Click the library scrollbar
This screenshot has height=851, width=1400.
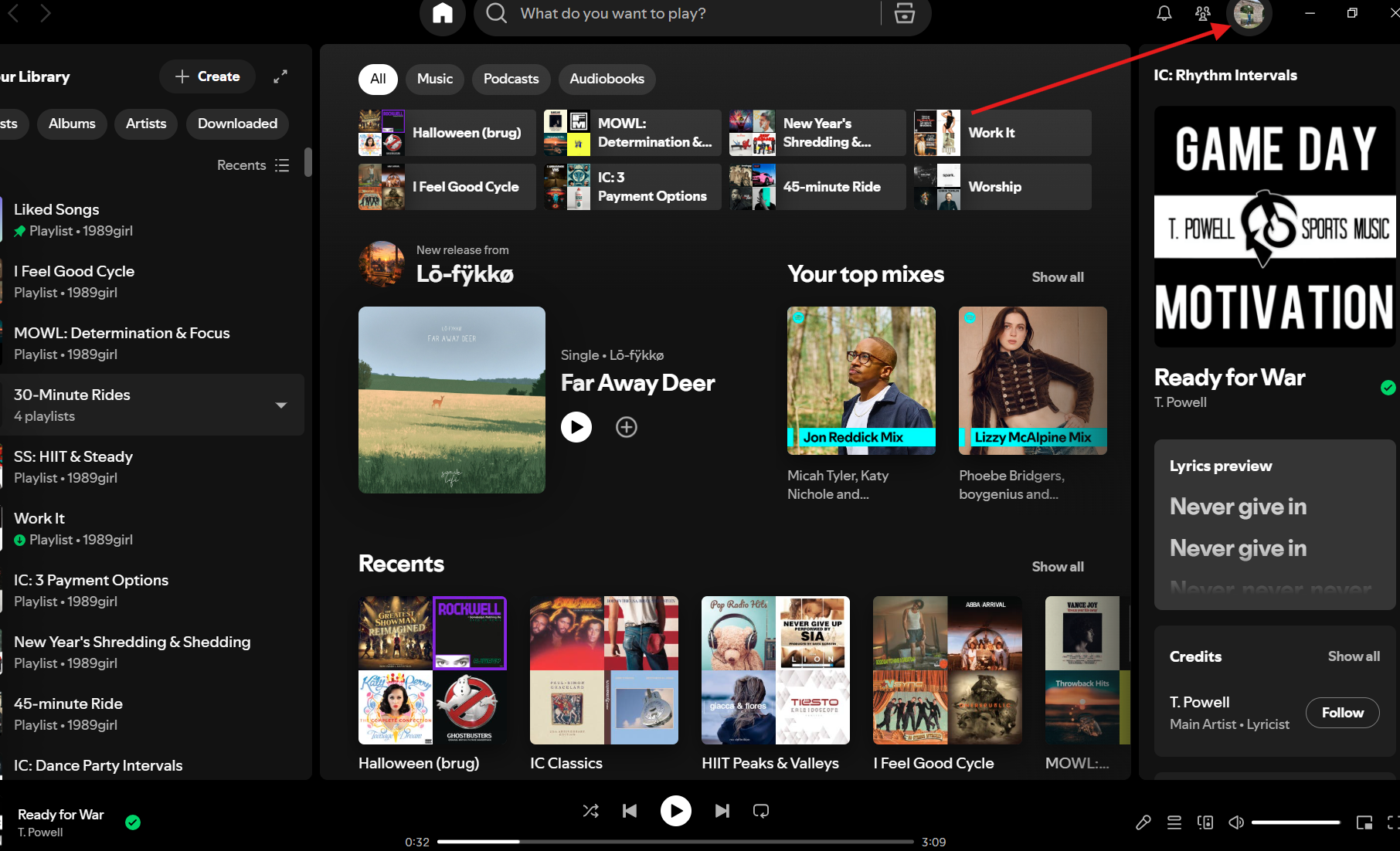(308, 162)
